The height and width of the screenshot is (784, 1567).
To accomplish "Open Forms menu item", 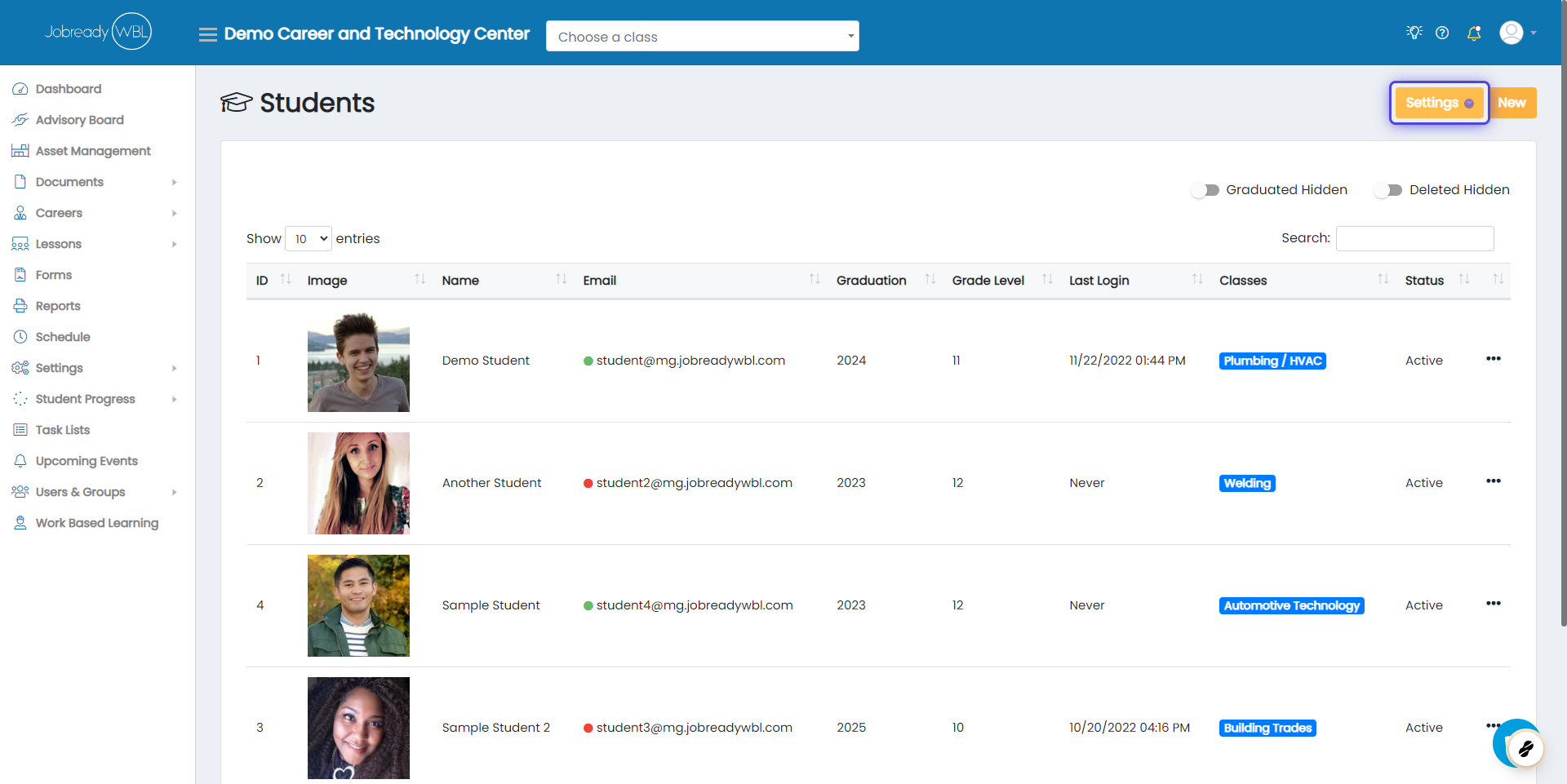I will (54, 275).
